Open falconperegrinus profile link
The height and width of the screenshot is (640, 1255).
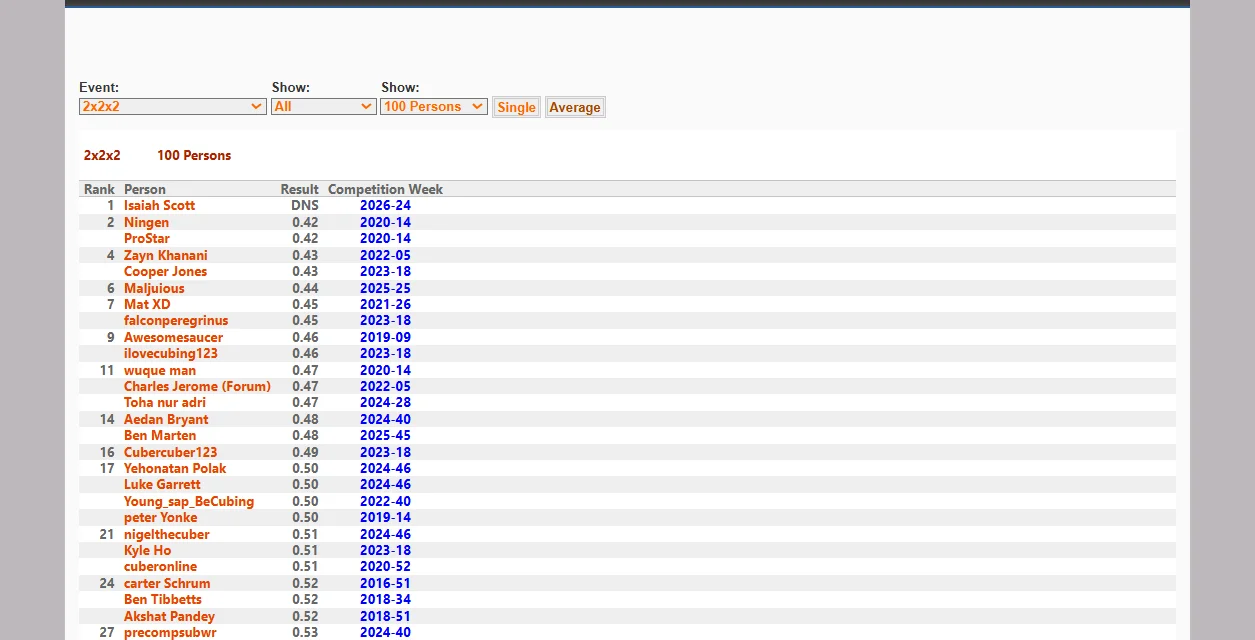tap(176, 321)
